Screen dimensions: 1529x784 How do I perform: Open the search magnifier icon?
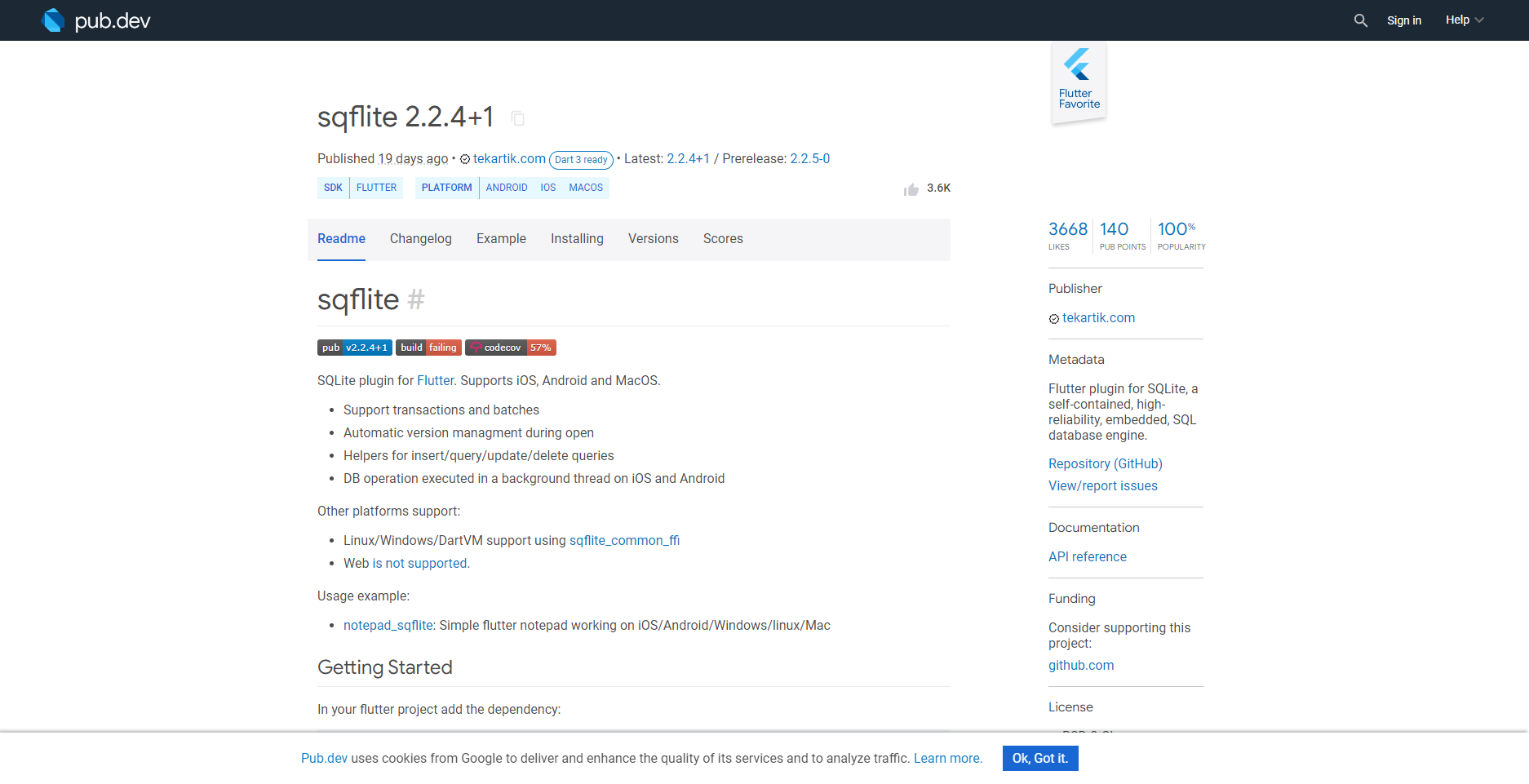click(x=1360, y=20)
